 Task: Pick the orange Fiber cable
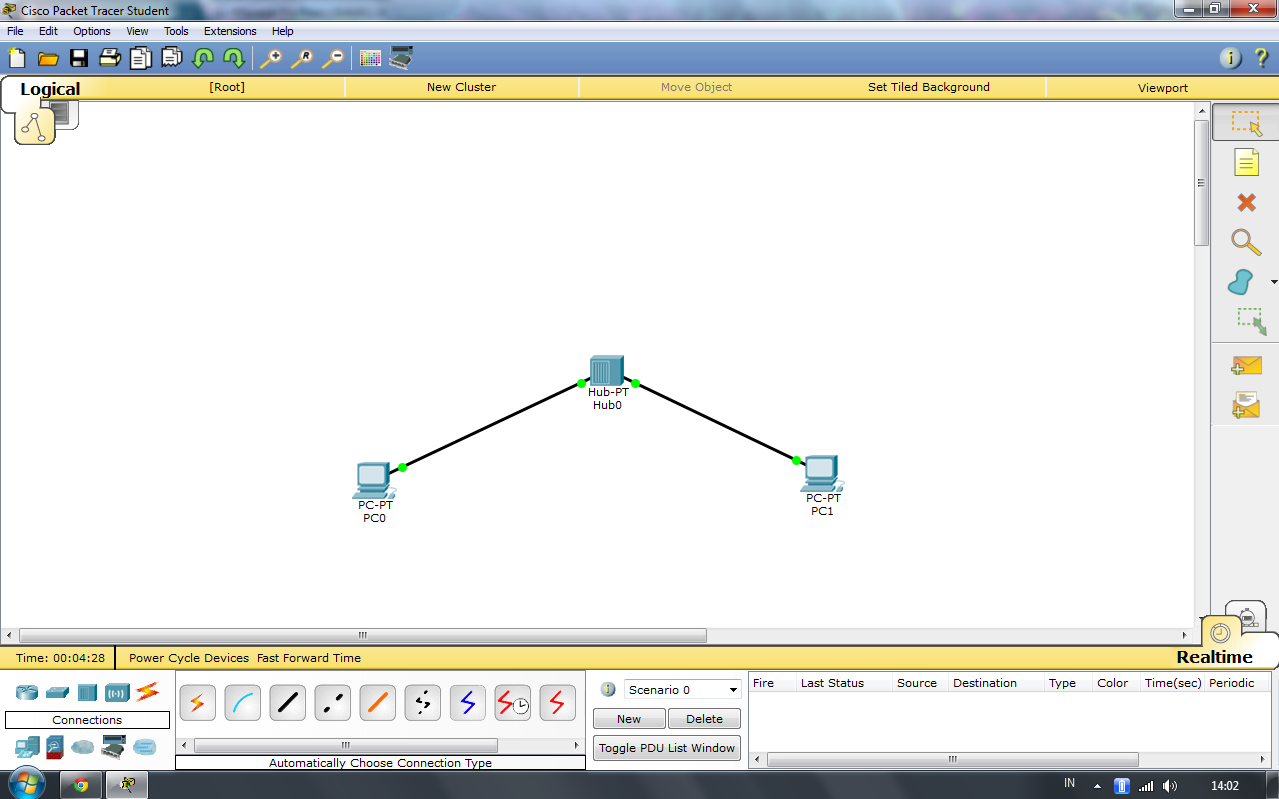[377, 703]
